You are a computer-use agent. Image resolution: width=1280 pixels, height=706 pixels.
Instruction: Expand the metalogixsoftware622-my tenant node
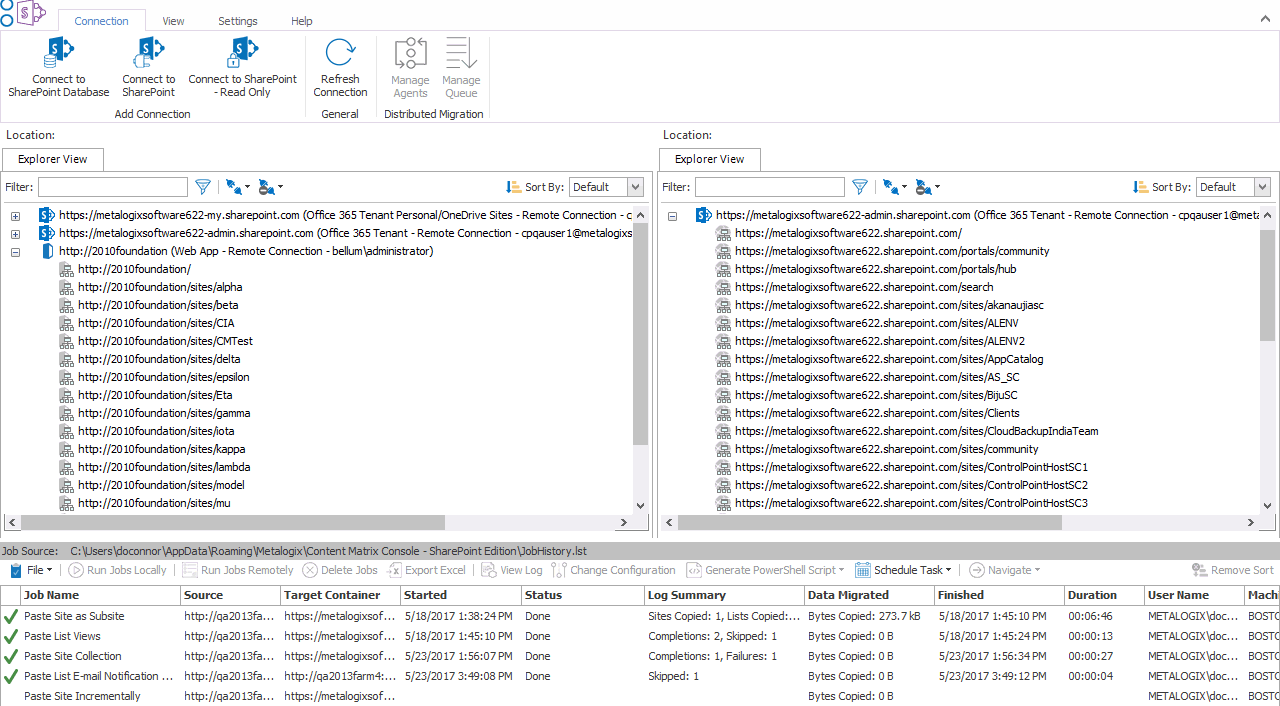[x=15, y=216]
